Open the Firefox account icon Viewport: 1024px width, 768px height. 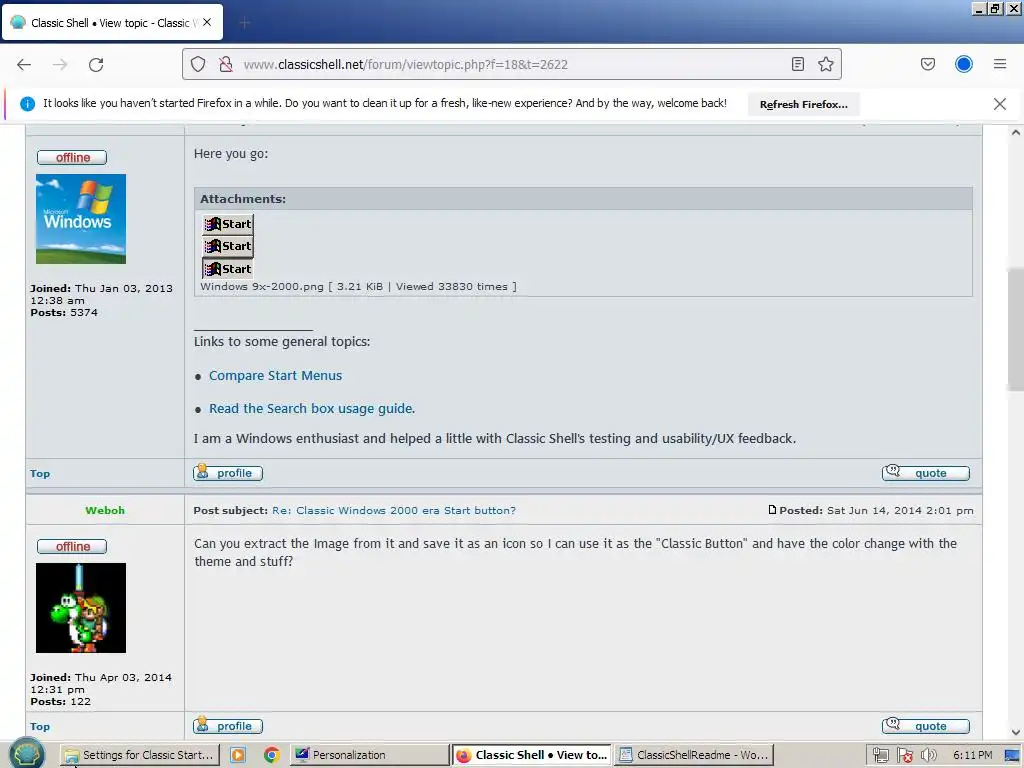coord(963,64)
